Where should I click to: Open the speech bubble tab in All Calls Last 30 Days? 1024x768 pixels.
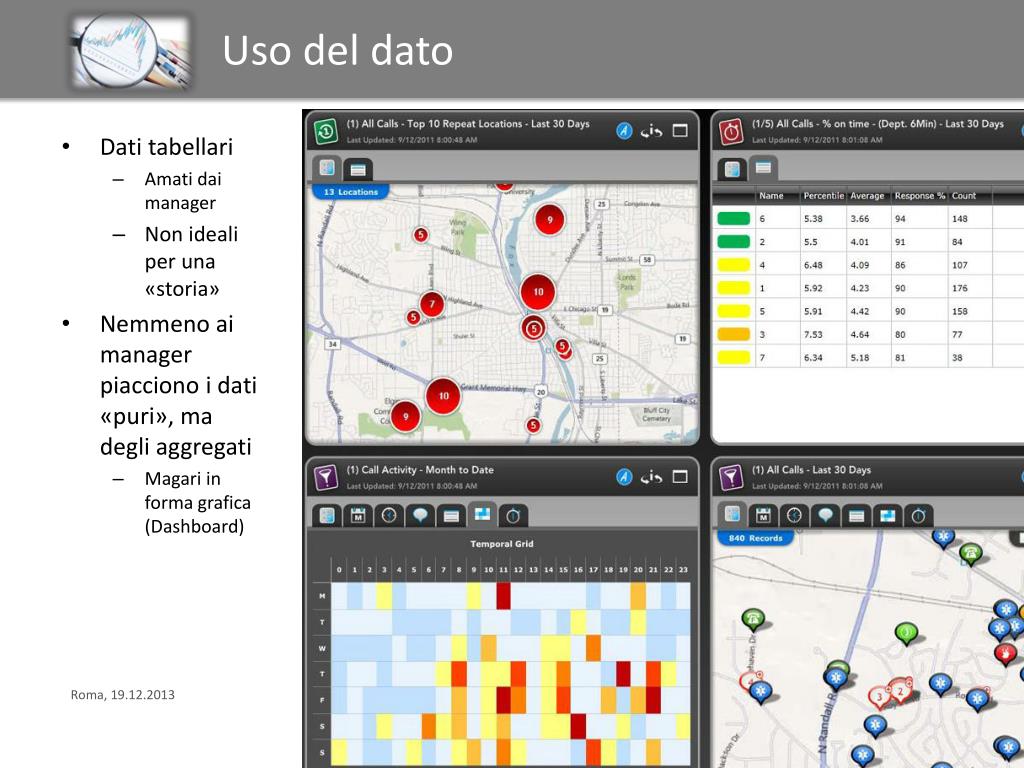point(825,516)
